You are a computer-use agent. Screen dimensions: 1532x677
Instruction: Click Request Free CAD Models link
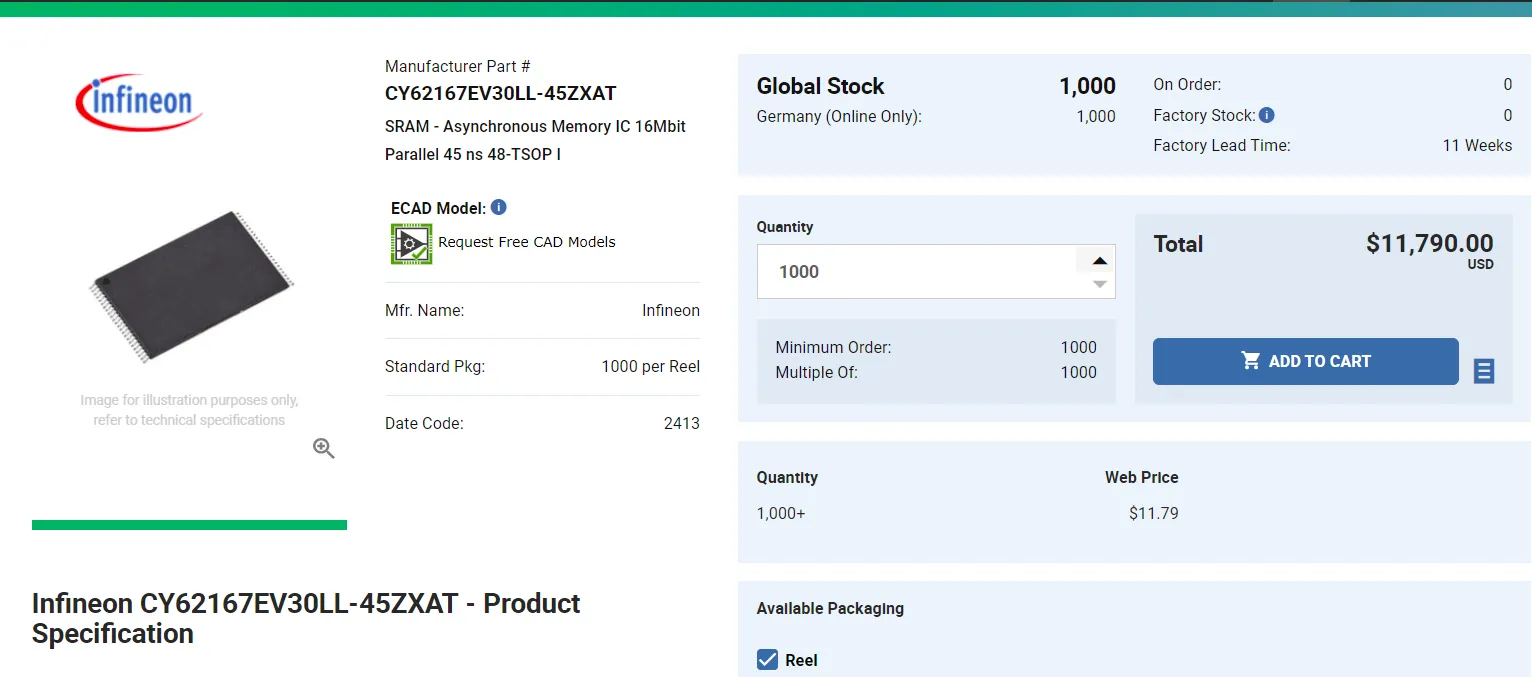[x=527, y=242]
